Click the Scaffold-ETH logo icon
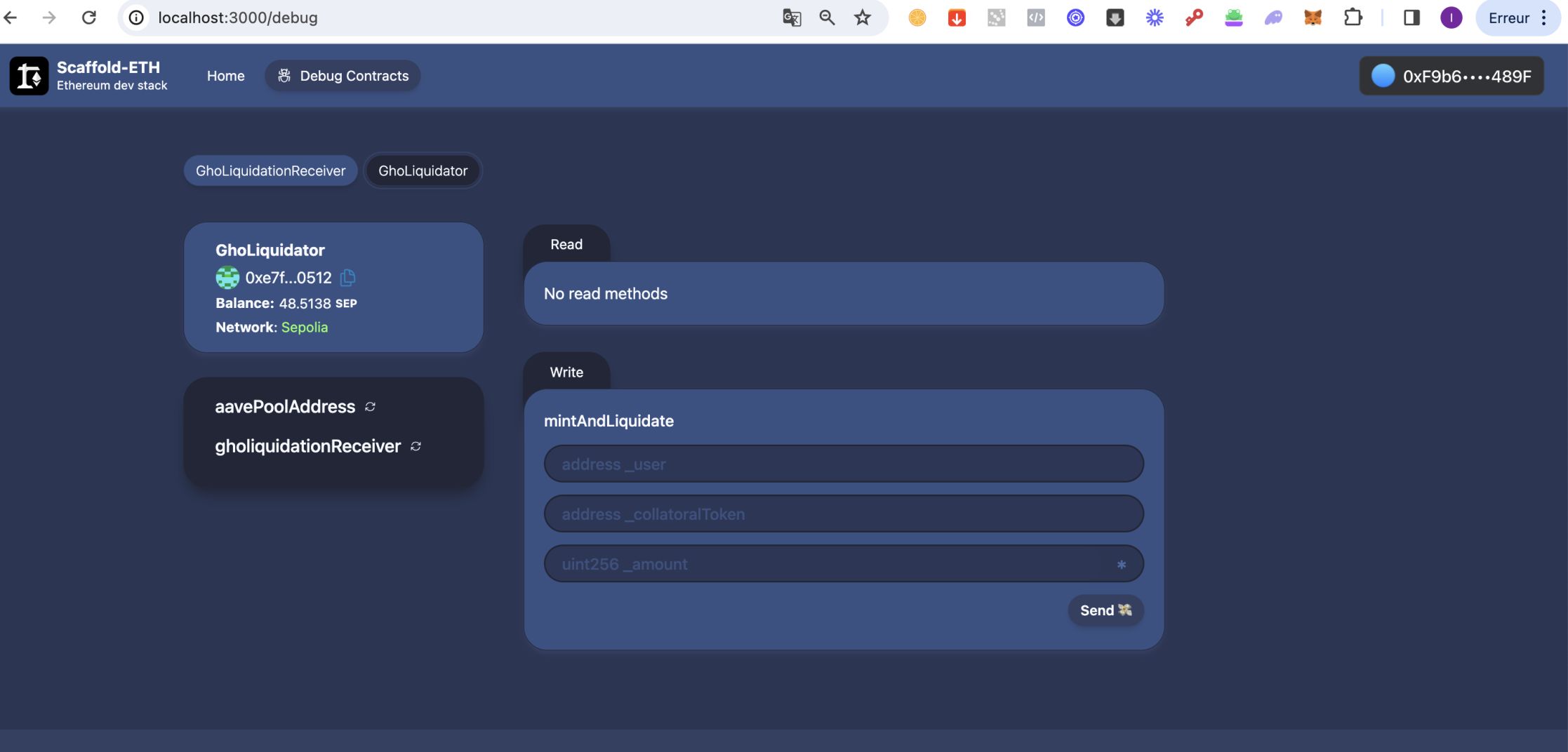This screenshot has height=752, width=1568. click(x=29, y=76)
